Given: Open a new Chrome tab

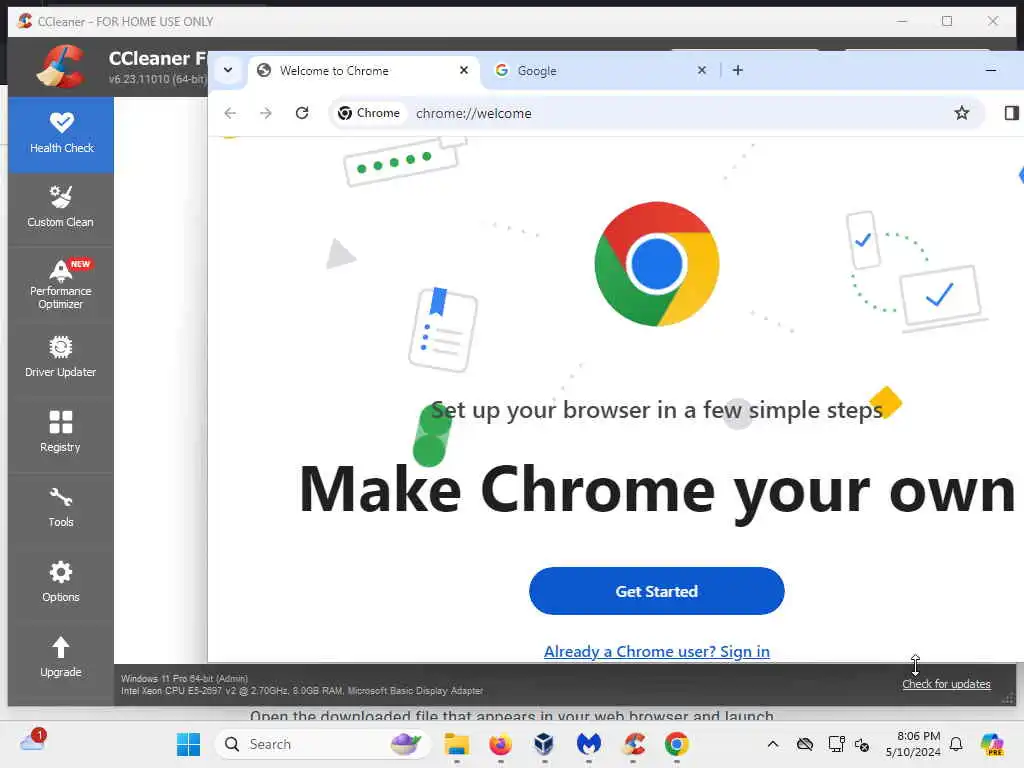Looking at the screenshot, I should tap(737, 70).
